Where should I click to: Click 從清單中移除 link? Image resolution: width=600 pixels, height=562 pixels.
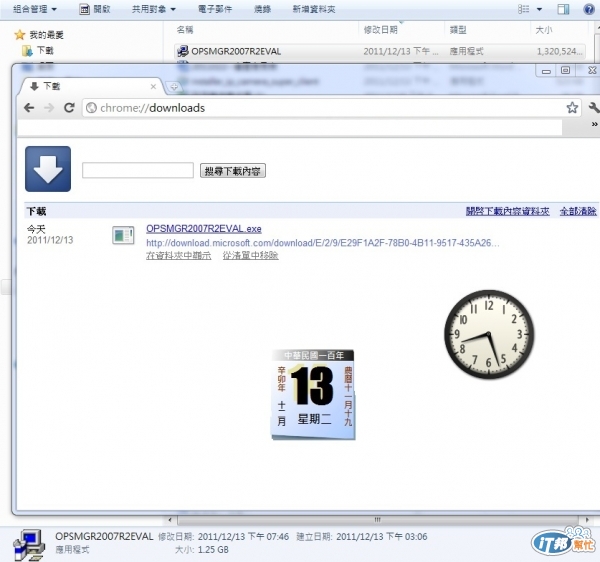point(251,256)
